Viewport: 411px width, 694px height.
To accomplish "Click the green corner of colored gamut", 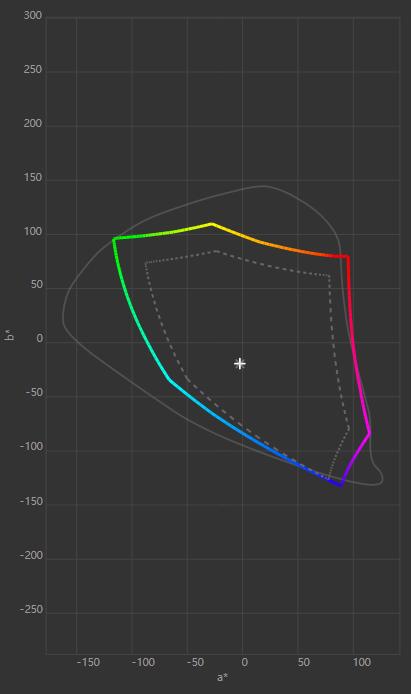I will 115,239.
